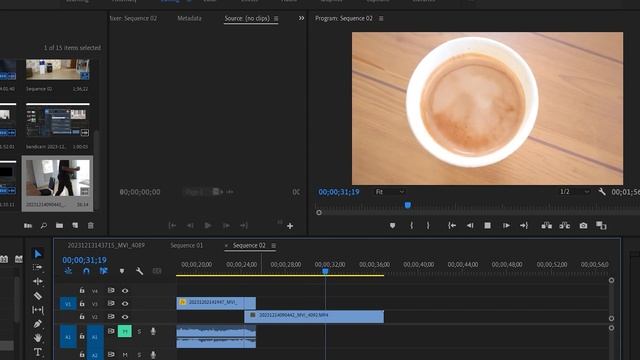Toggle lock on track V2

click(82, 316)
